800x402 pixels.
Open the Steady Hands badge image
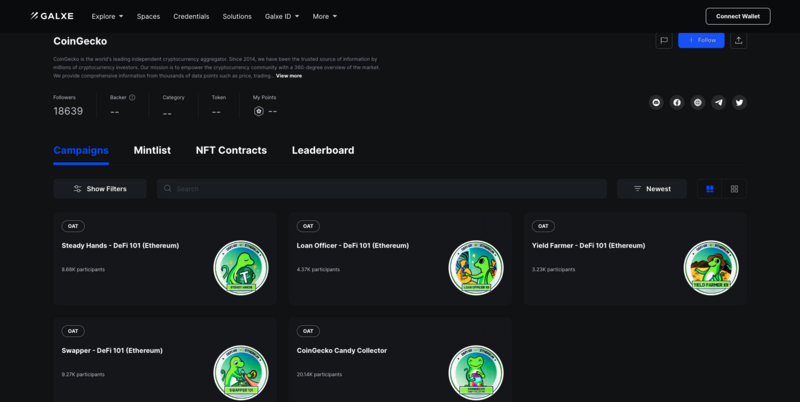coord(241,268)
